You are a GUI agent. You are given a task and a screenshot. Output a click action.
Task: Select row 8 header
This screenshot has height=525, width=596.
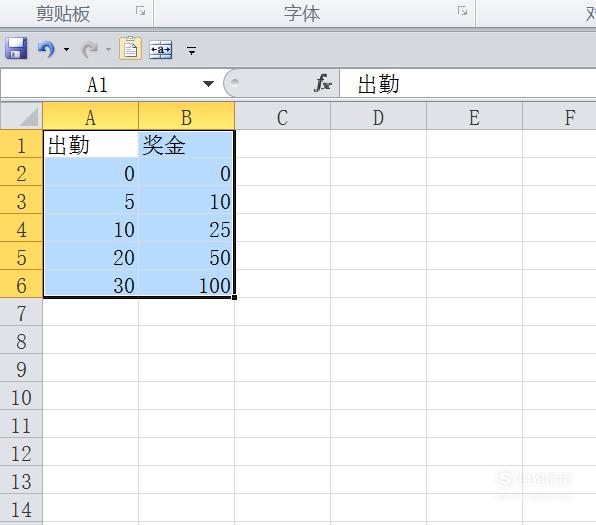coord(21,340)
